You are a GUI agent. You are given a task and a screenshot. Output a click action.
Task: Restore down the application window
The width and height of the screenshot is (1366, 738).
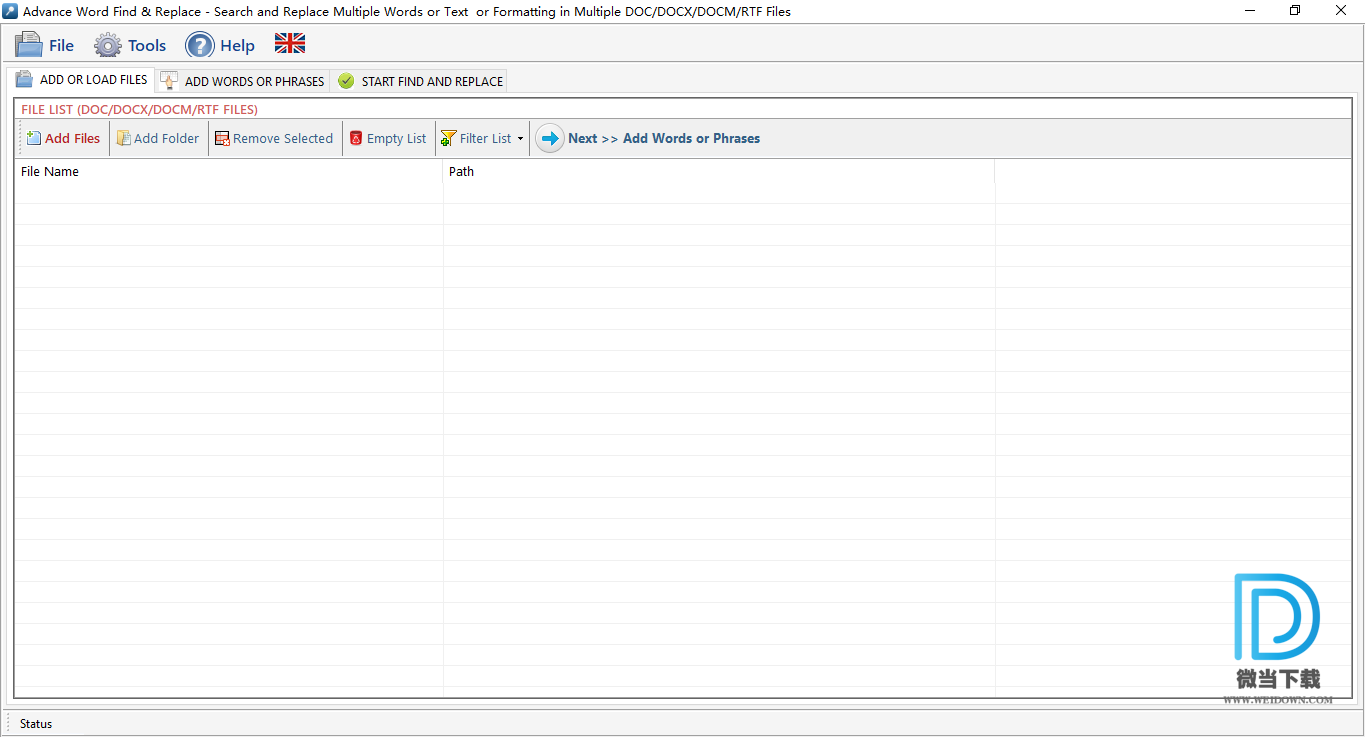pos(1296,11)
